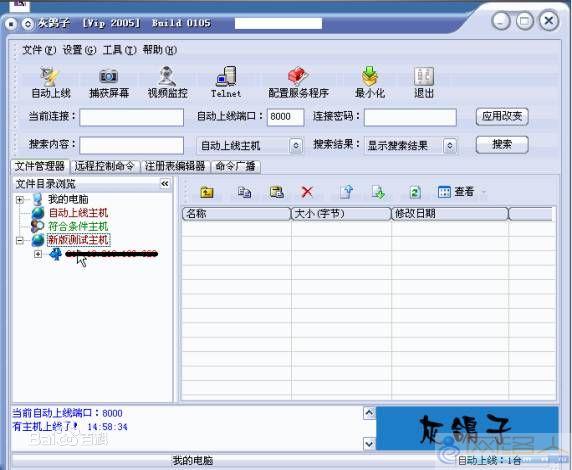Click the 应用改变 button
The width and height of the screenshot is (572, 470).
(x=502, y=117)
